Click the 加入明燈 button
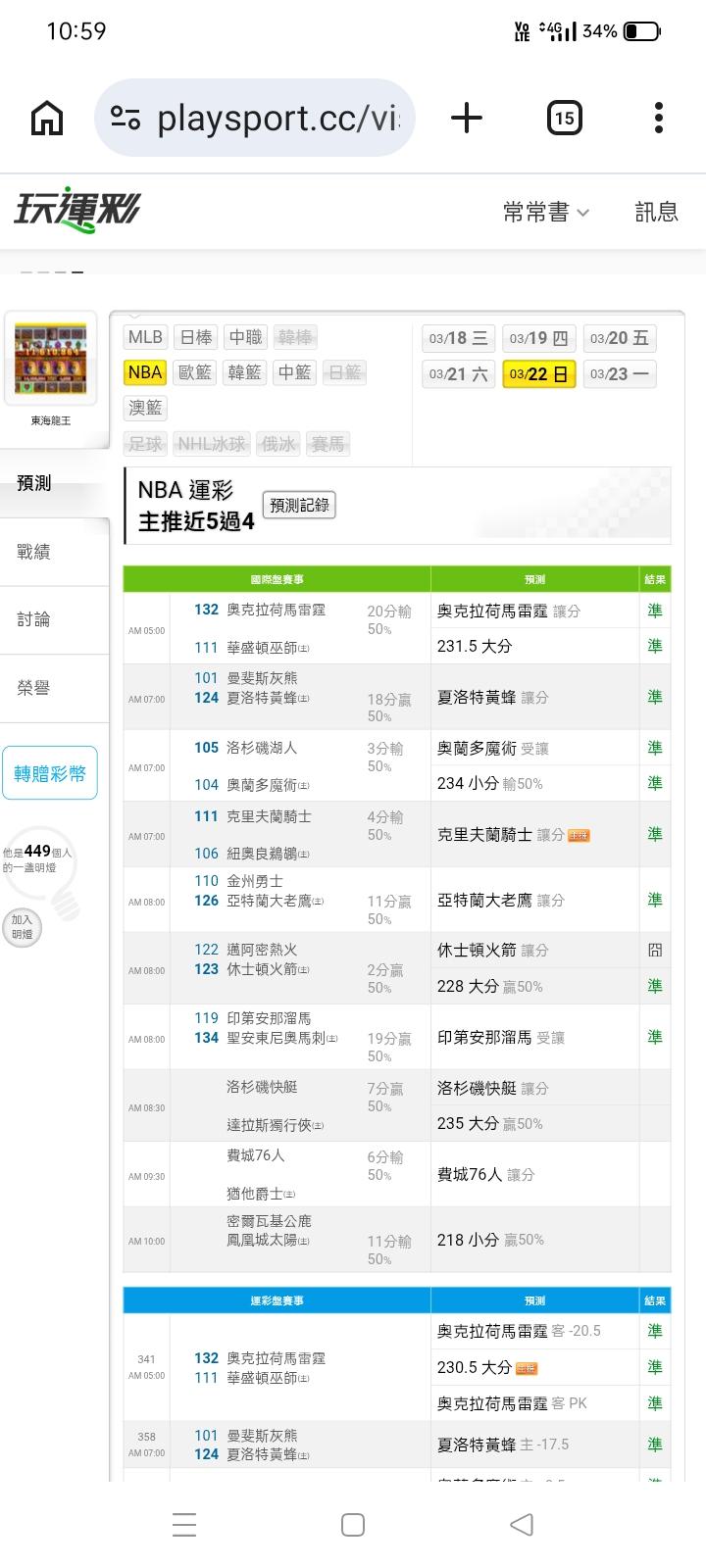The image size is (706, 1568). coord(23,926)
